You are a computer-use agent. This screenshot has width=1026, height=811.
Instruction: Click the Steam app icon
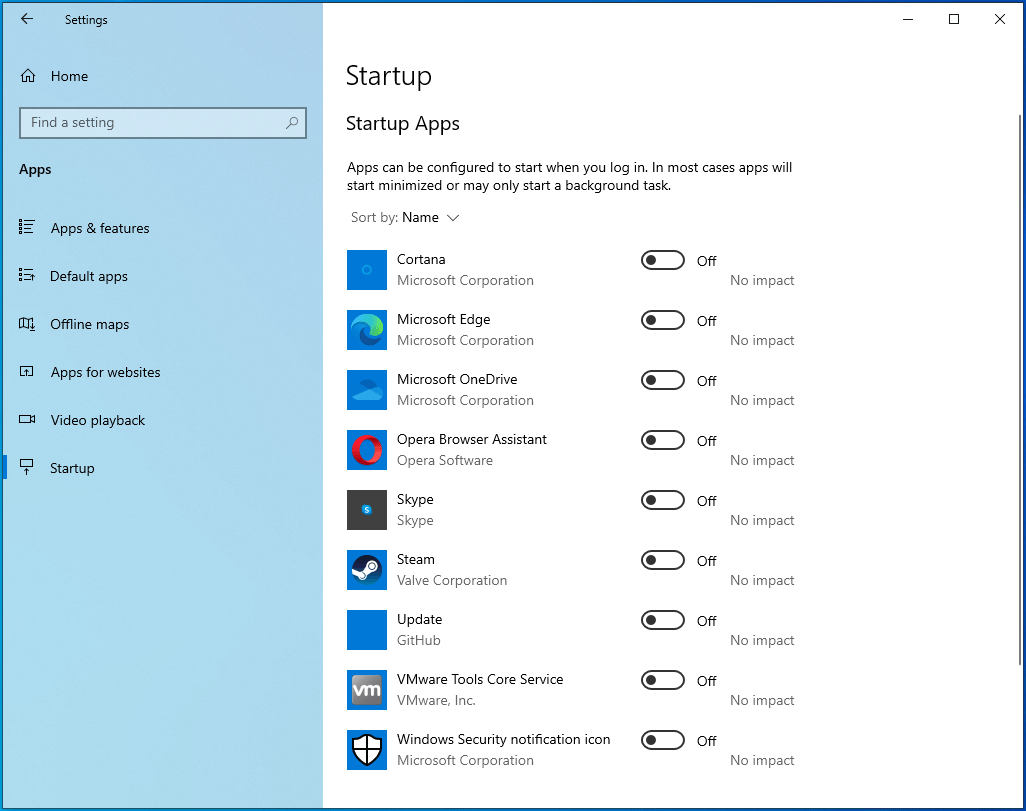366,570
